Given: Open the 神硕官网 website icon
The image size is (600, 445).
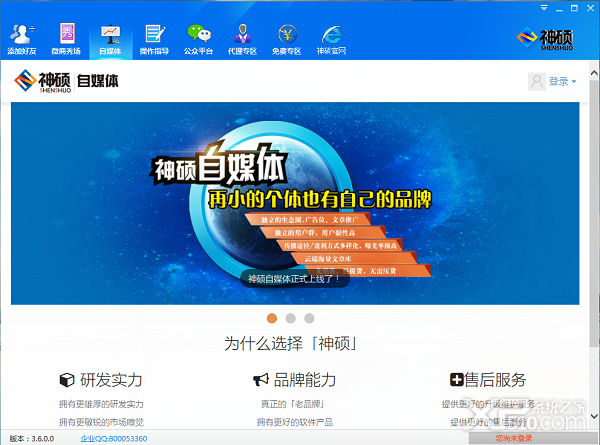Looking at the screenshot, I should tap(331, 39).
